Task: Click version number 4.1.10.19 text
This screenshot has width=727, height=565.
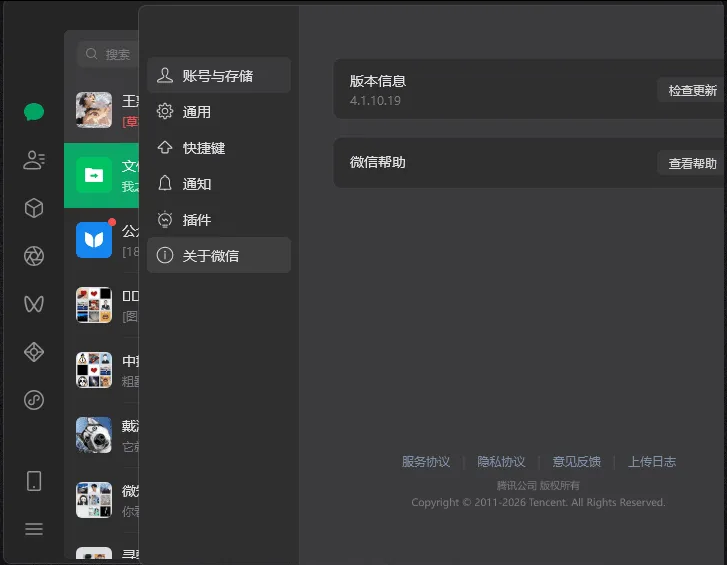Action: point(375,101)
